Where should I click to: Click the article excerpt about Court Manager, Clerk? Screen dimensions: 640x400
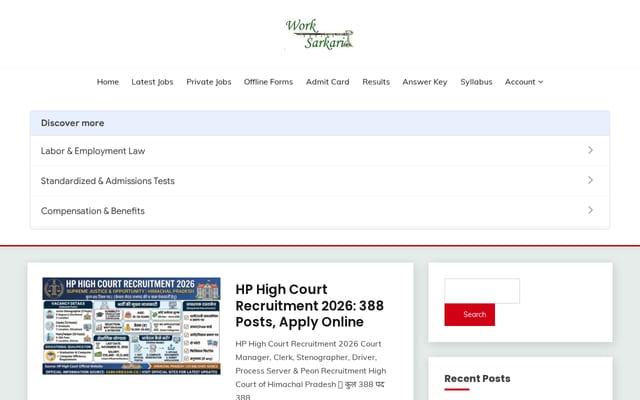click(x=311, y=370)
